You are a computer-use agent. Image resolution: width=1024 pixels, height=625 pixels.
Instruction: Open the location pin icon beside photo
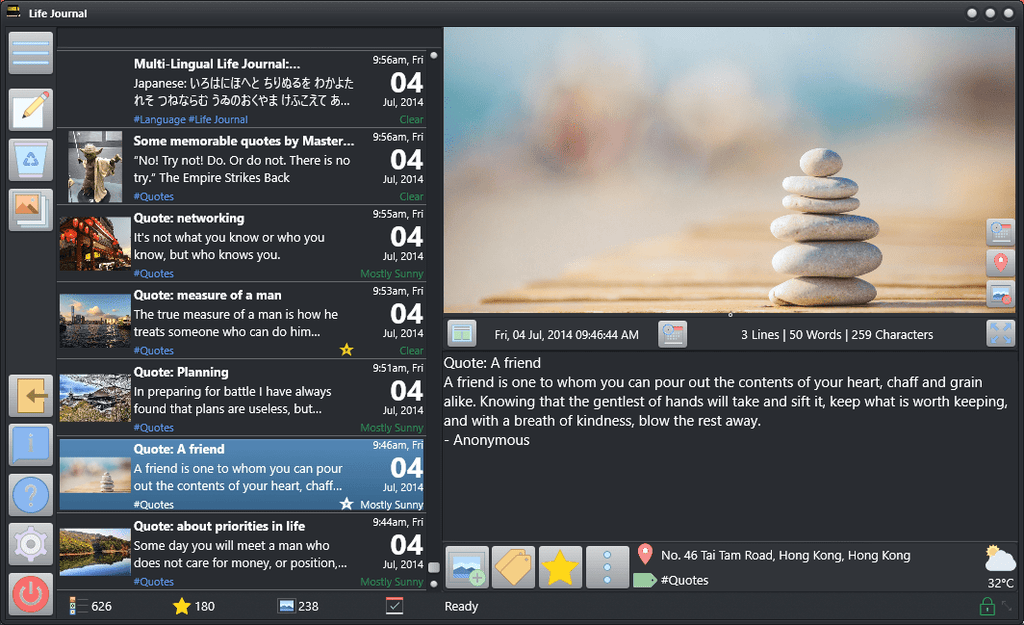point(1000,264)
